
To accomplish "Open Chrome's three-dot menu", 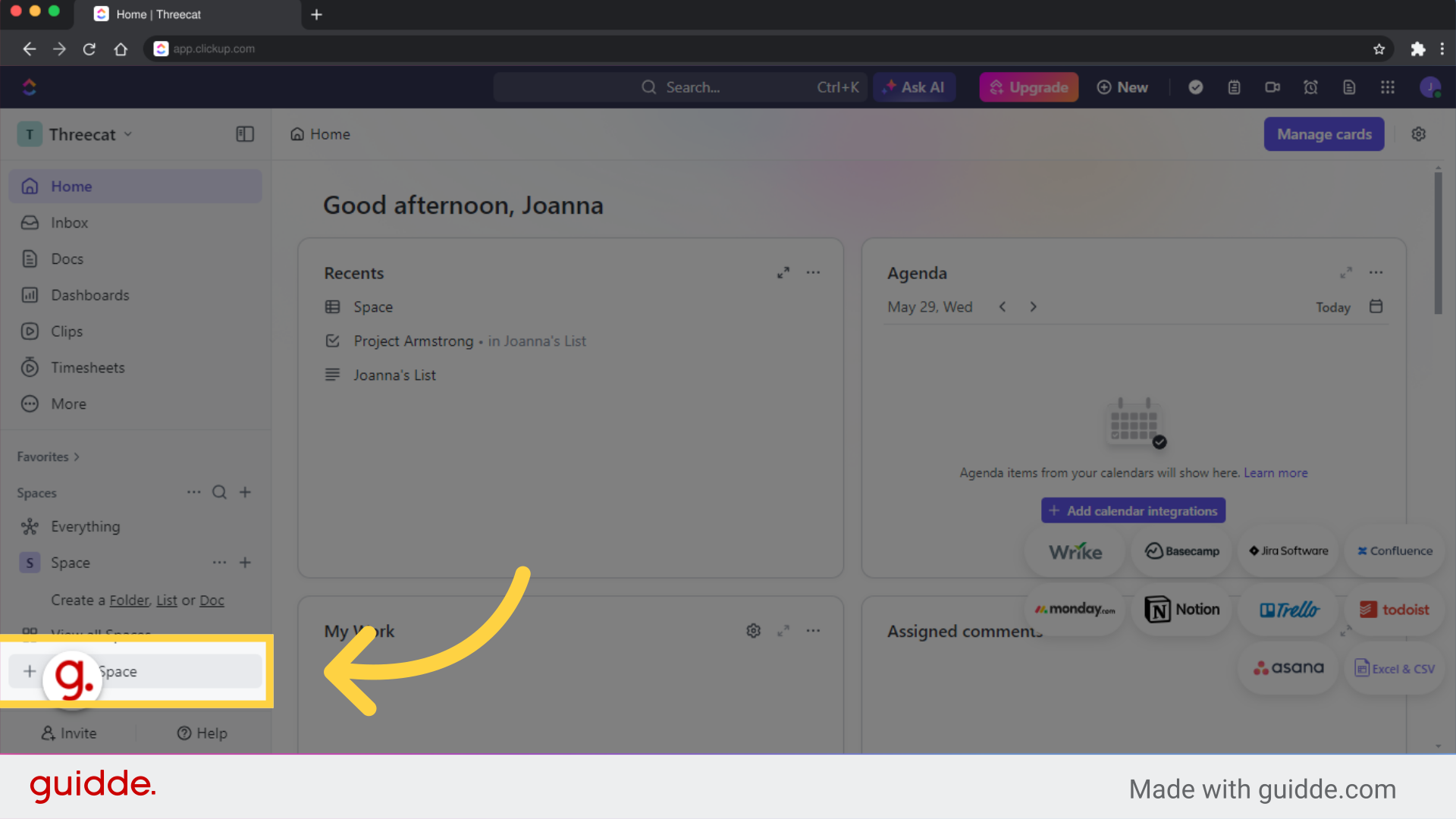I will pyautogui.click(x=1444, y=49).
